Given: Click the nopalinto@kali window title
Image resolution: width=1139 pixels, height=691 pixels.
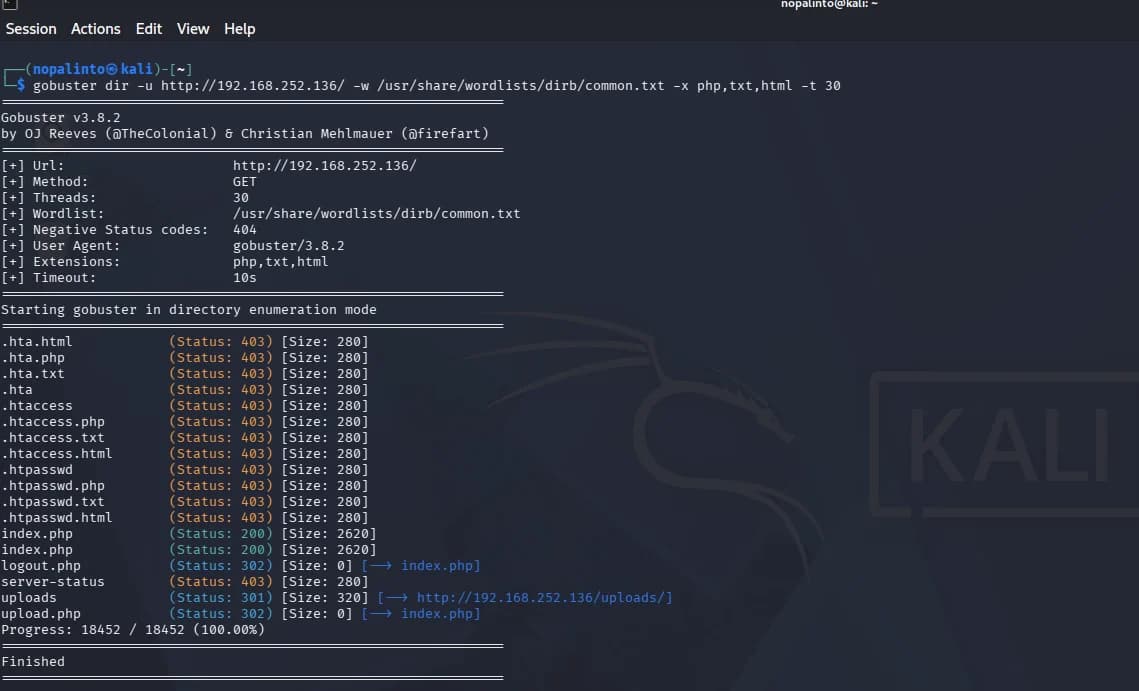Looking at the screenshot, I should click(829, 4).
